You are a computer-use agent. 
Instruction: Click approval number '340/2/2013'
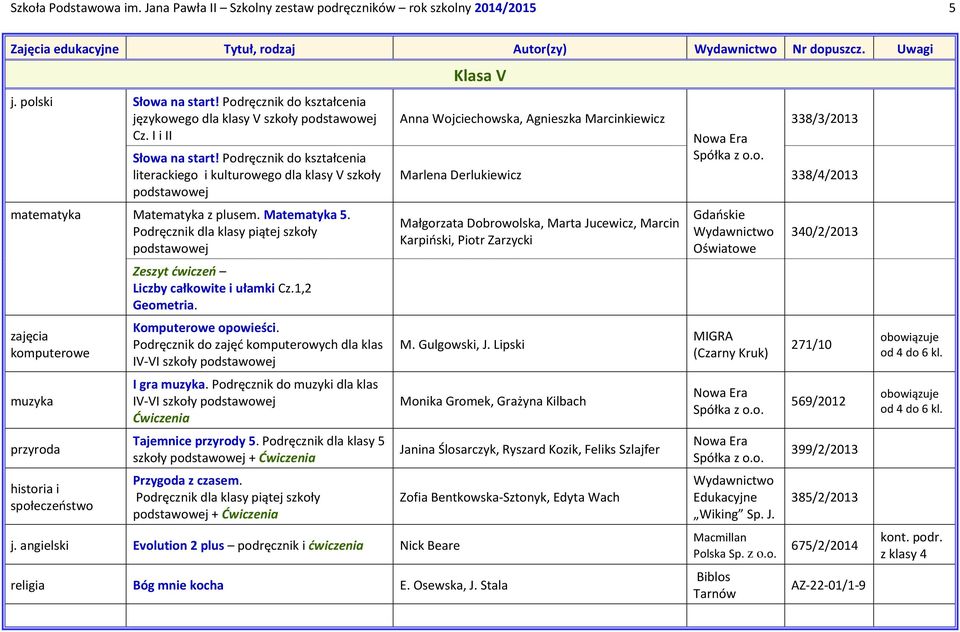pyautogui.click(x=825, y=231)
